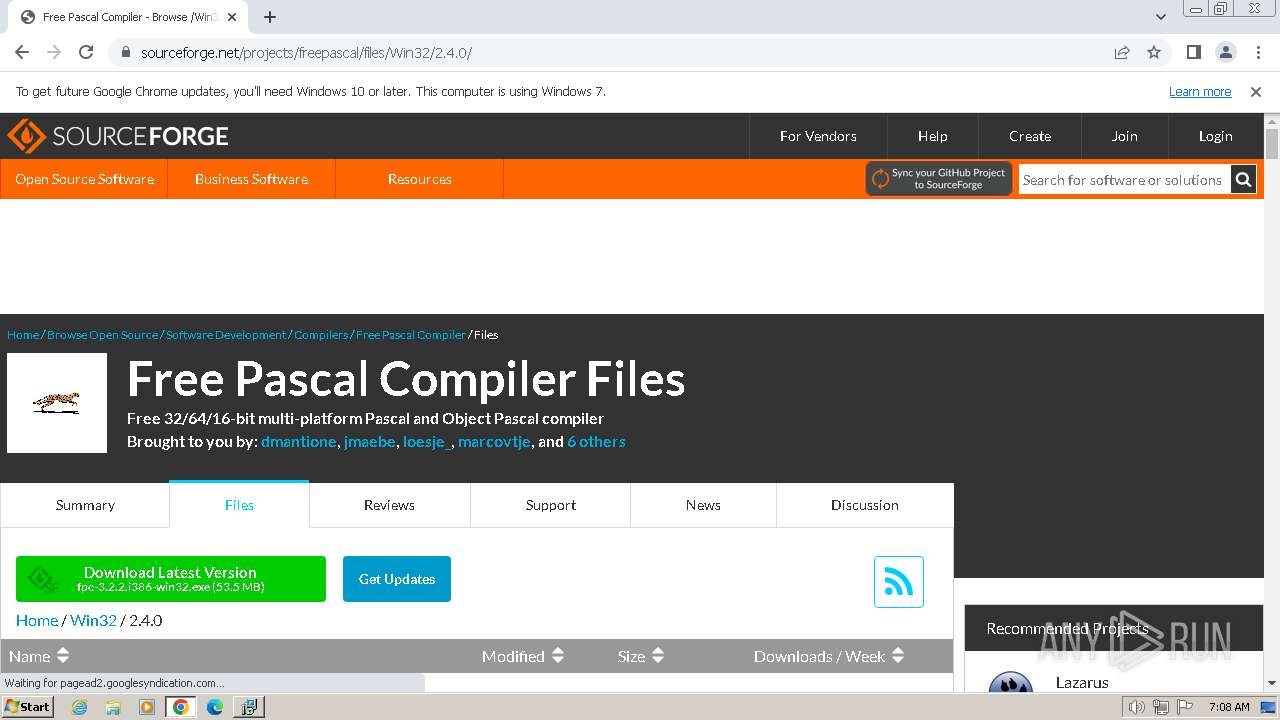
Task: Go back to the previous page
Action: click(22, 52)
